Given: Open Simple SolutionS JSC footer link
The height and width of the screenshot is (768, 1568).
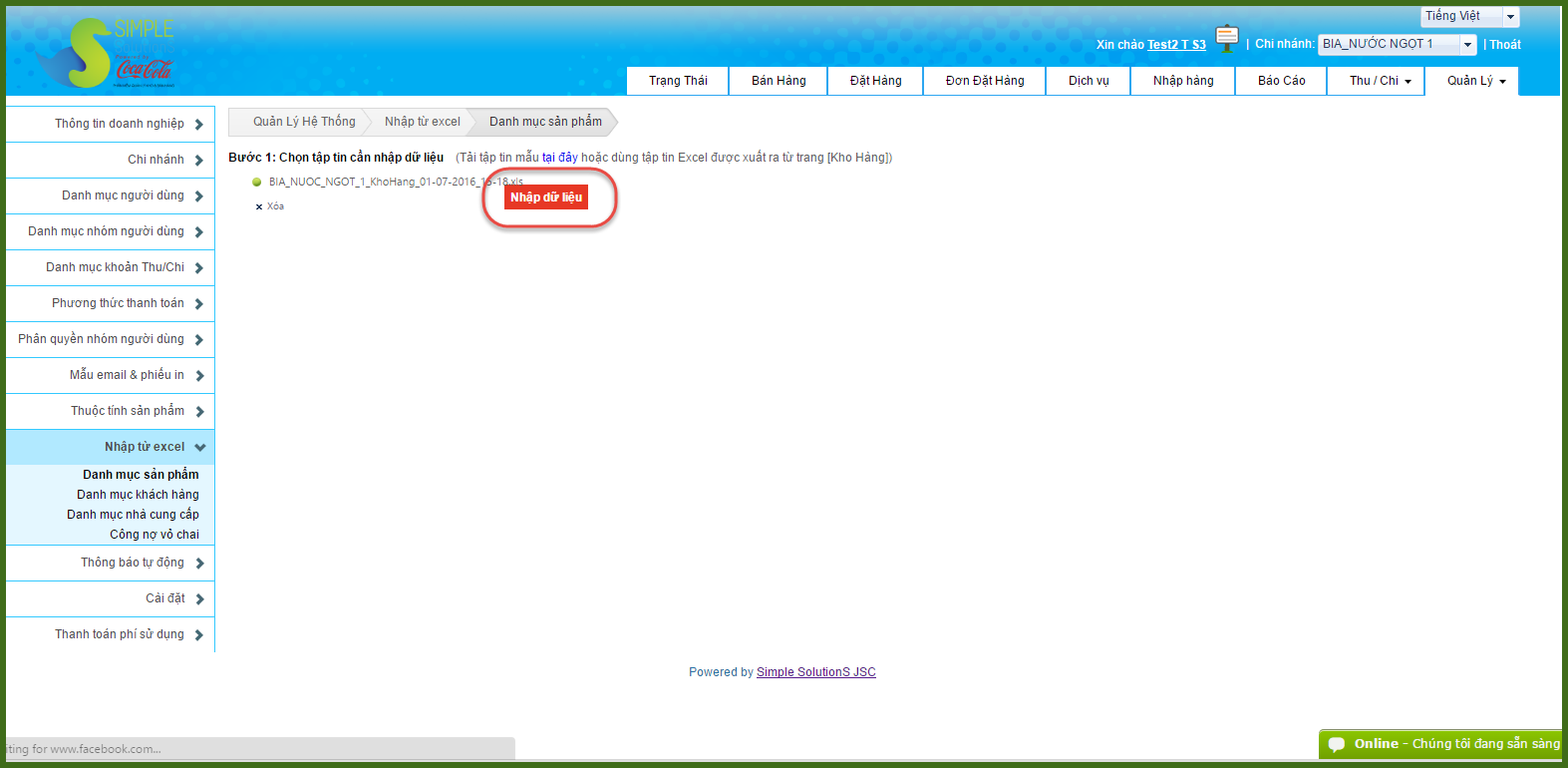Looking at the screenshot, I should (815, 672).
